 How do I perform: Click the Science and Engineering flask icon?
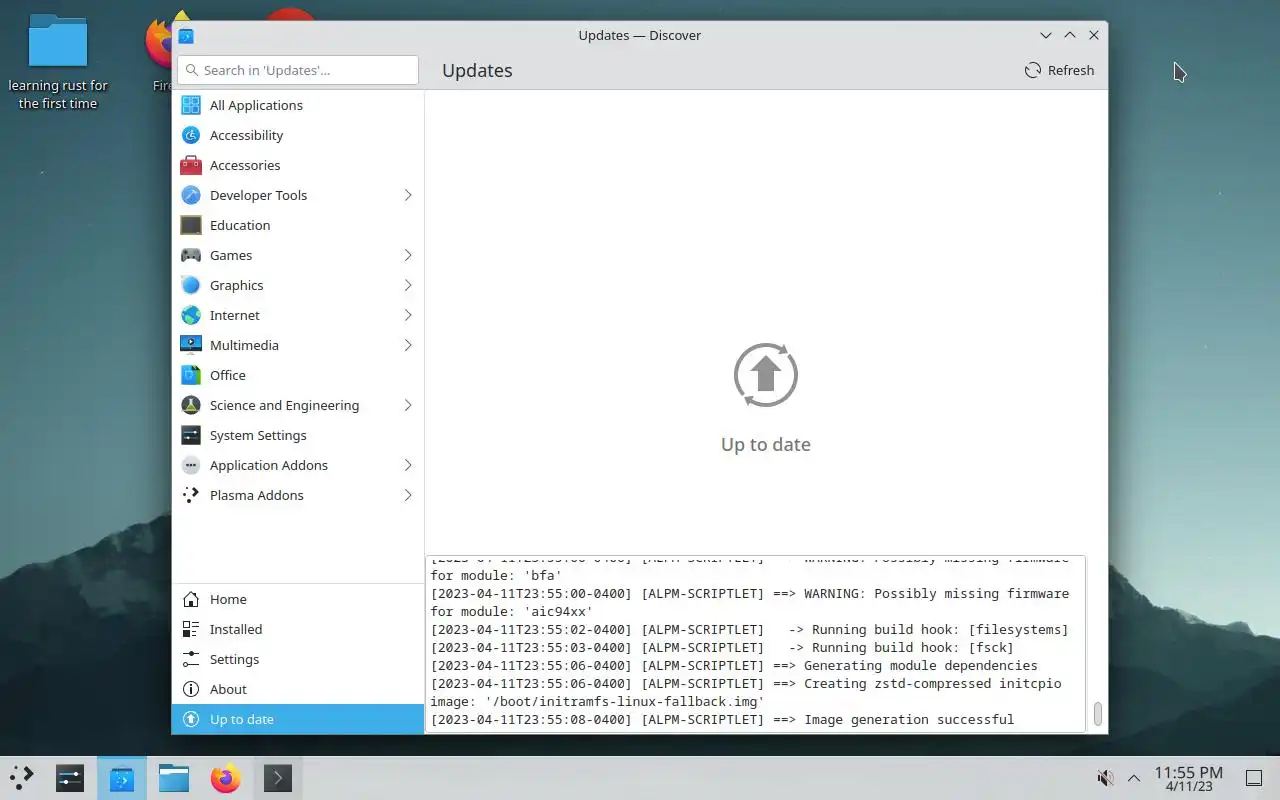click(190, 405)
